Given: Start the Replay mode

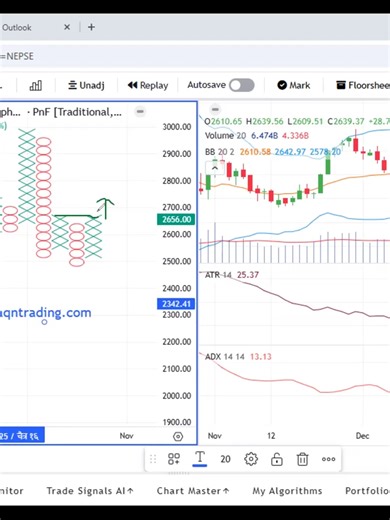Looking at the screenshot, I should (x=148, y=85).
